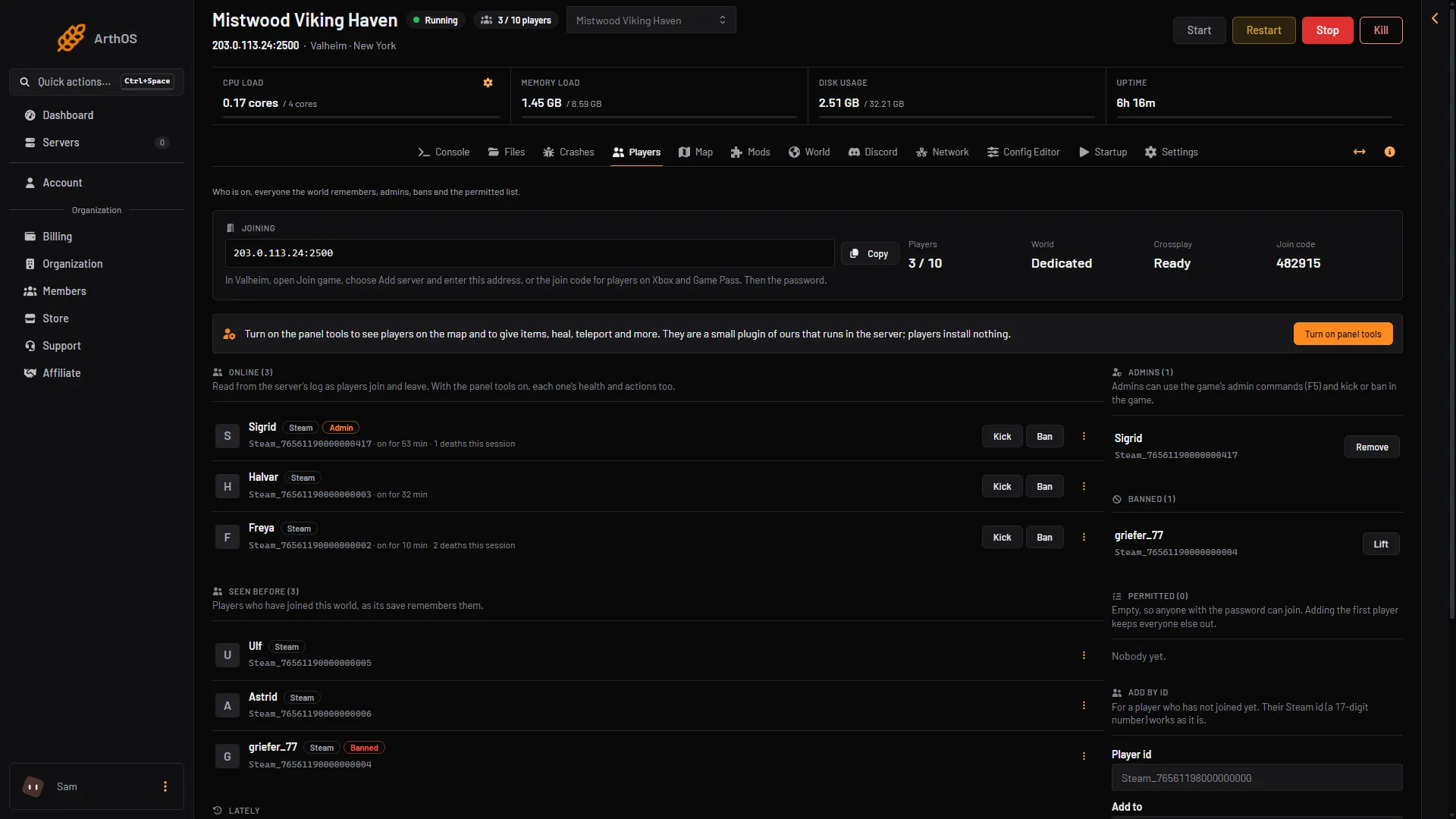Open the Mistwood Viking Haven server dropdown
This screenshot has width=1456, height=819.
click(x=651, y=20)
